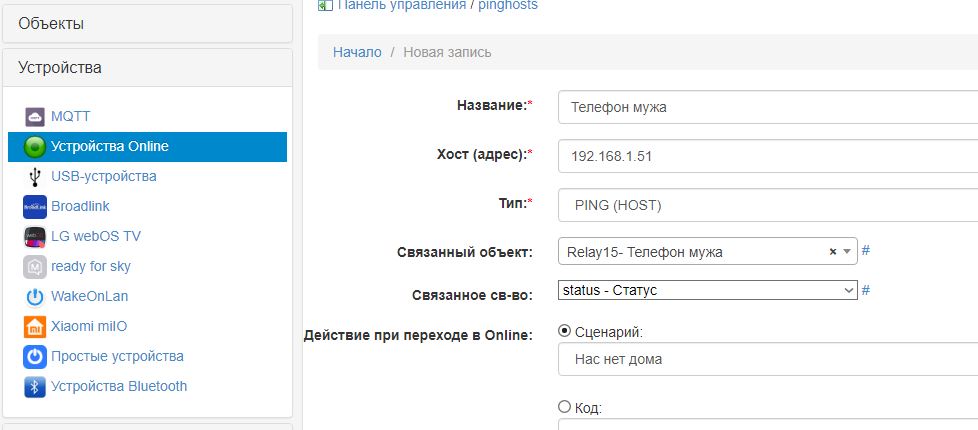The width and height of the screenshot is (978, 430).
Task: Open the Broadlink menu item
Action: 80,206
